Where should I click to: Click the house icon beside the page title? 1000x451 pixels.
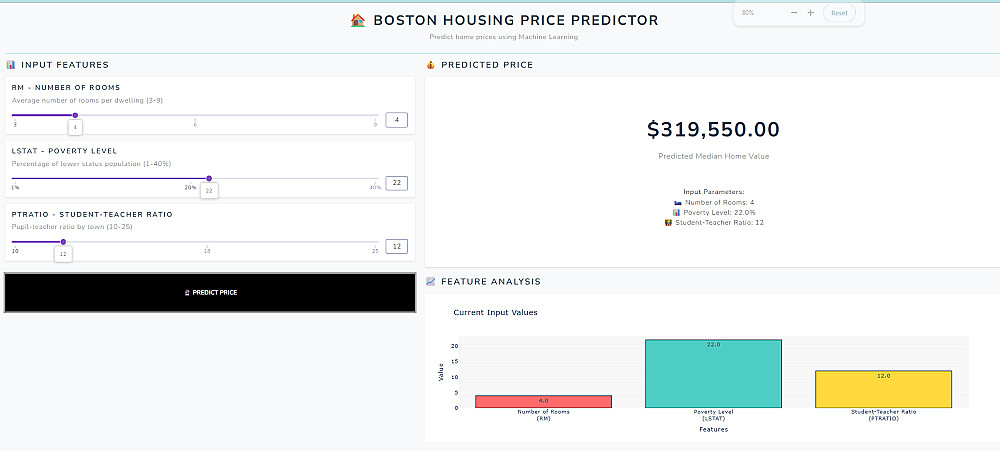pyautogui.click(x=358, y=20)
